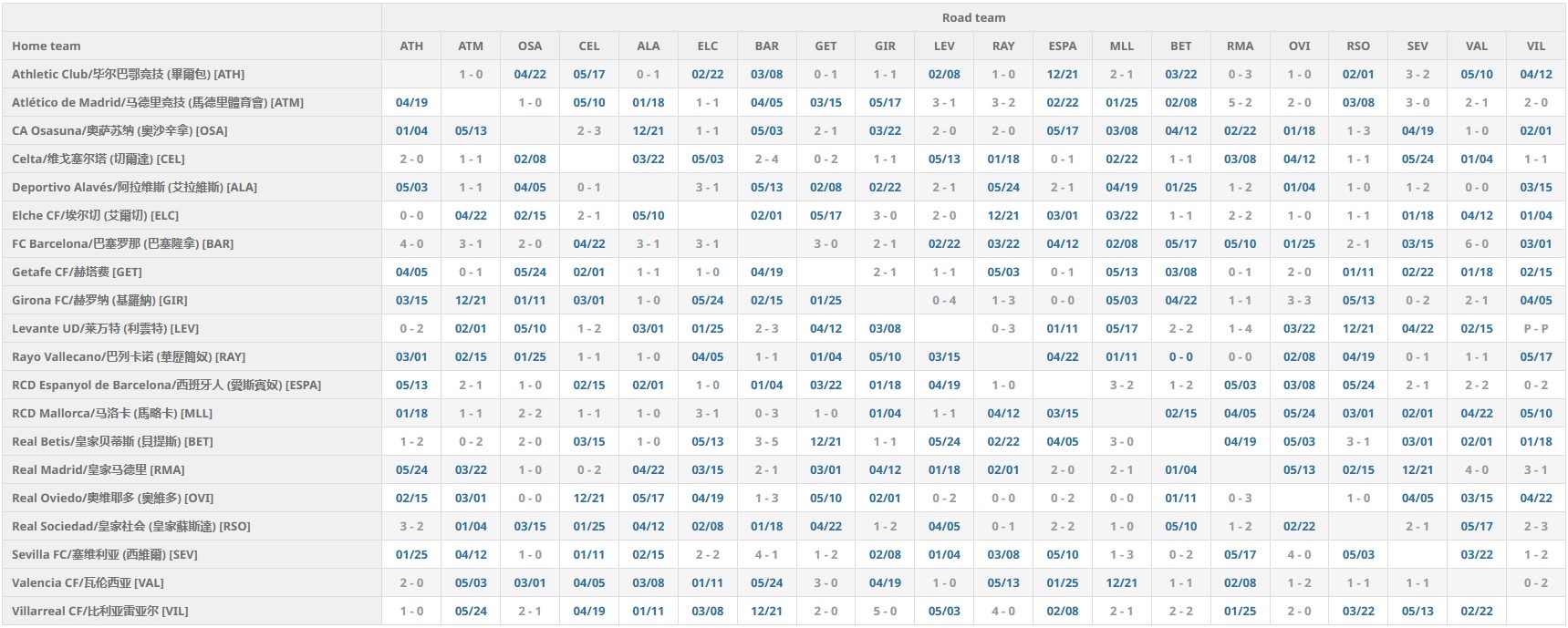Screen dimensions: 1568x628
Task: Select the VIL road team column header
Action: 1535,46
